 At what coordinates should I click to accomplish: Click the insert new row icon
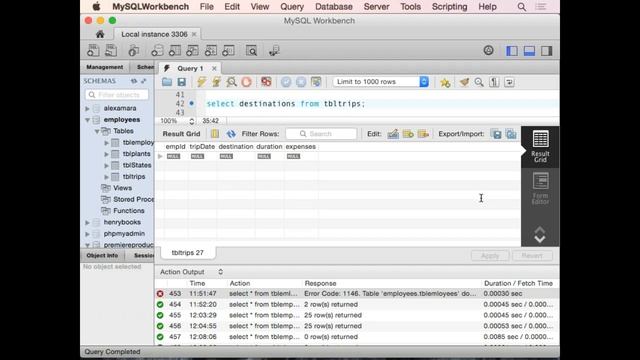[408, 134]
